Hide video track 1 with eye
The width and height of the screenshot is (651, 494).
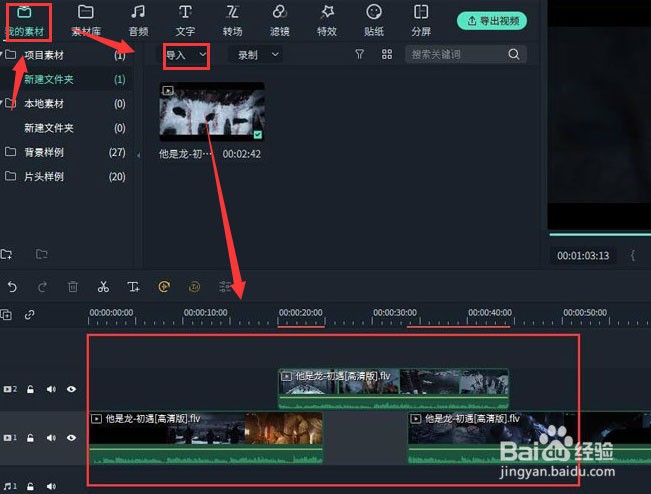[x=71, y=438]
